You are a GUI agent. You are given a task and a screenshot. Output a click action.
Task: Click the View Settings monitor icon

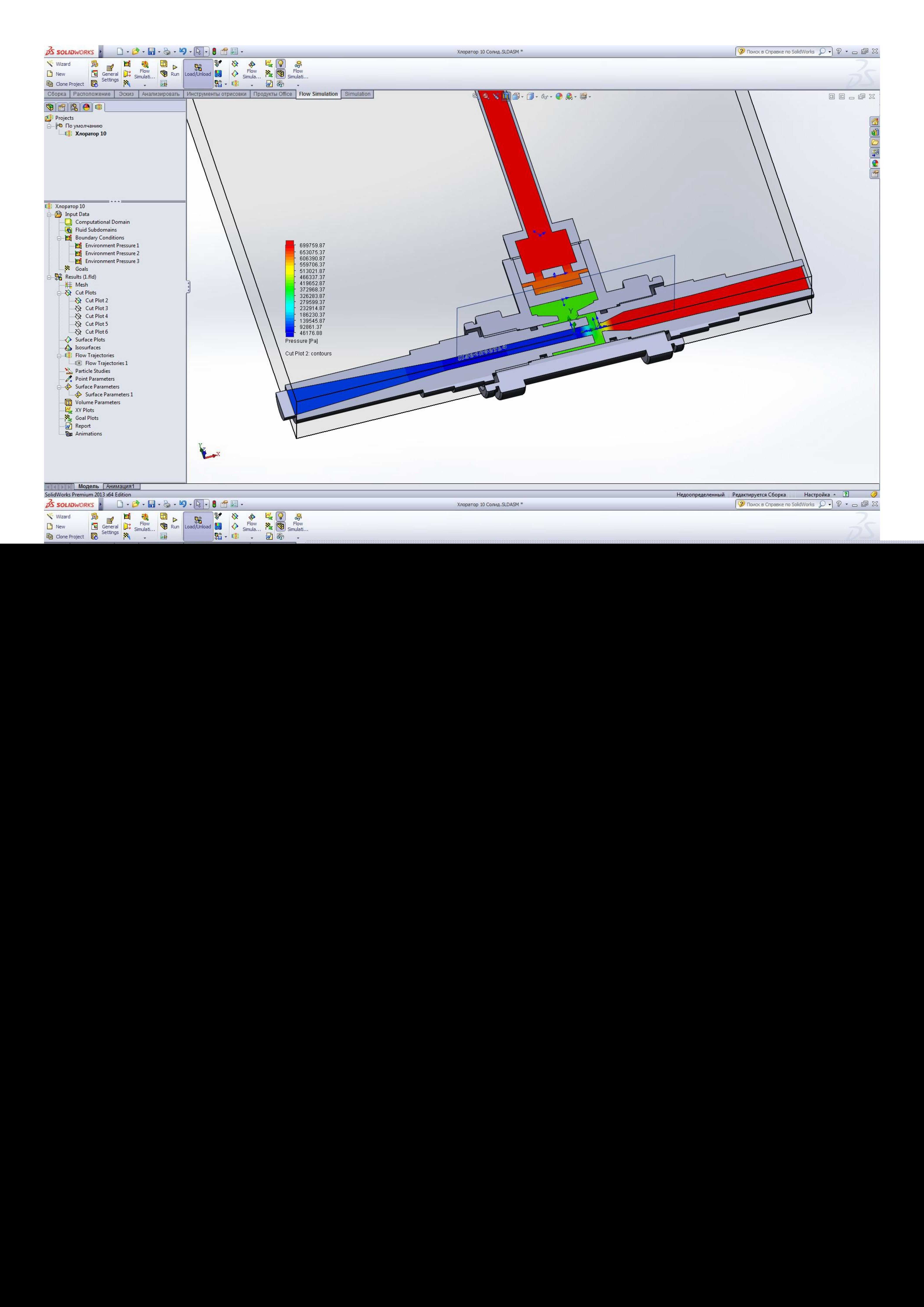tap(583, 96)
